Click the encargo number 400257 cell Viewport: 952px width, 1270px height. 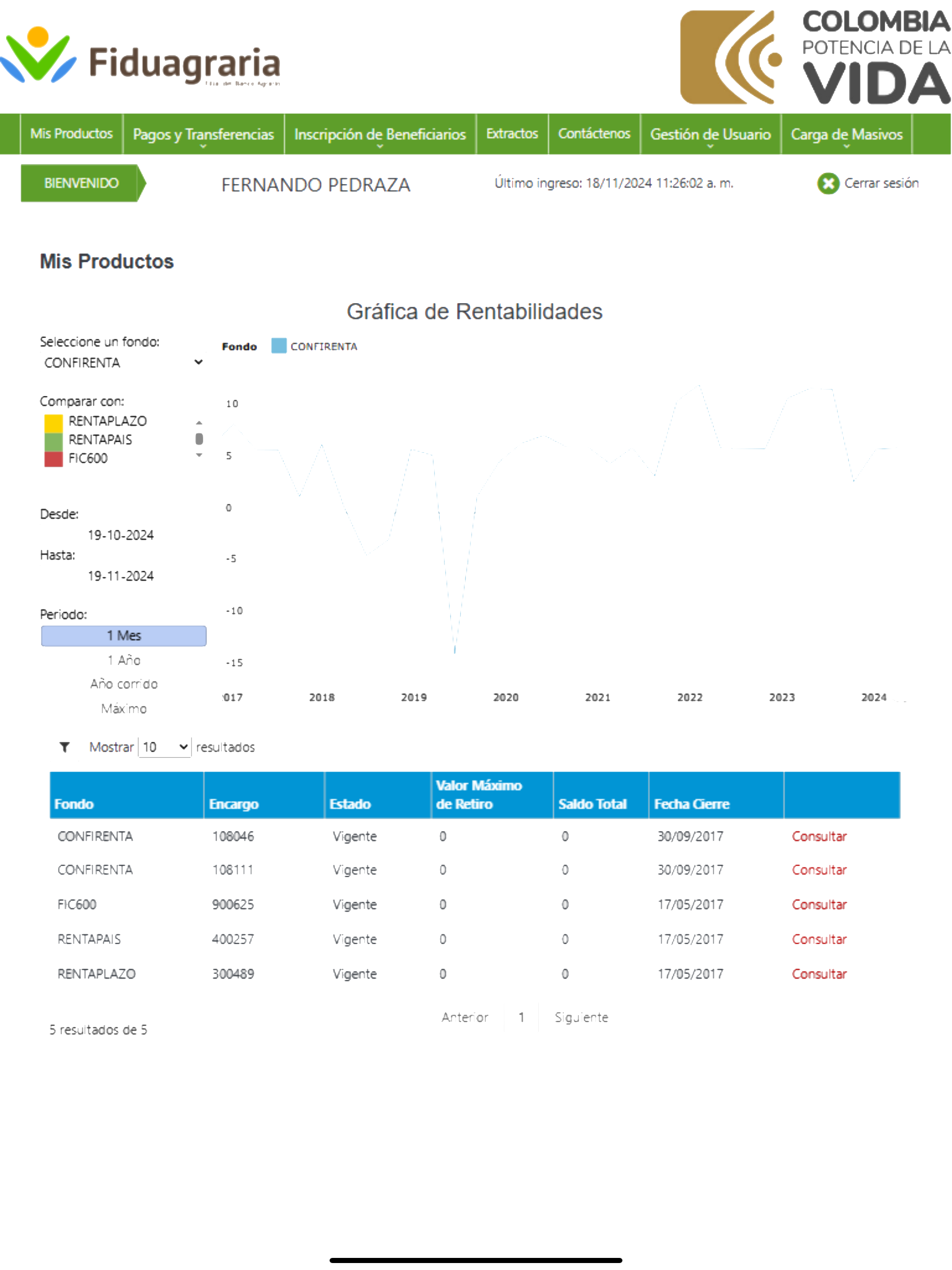(233, 939)
